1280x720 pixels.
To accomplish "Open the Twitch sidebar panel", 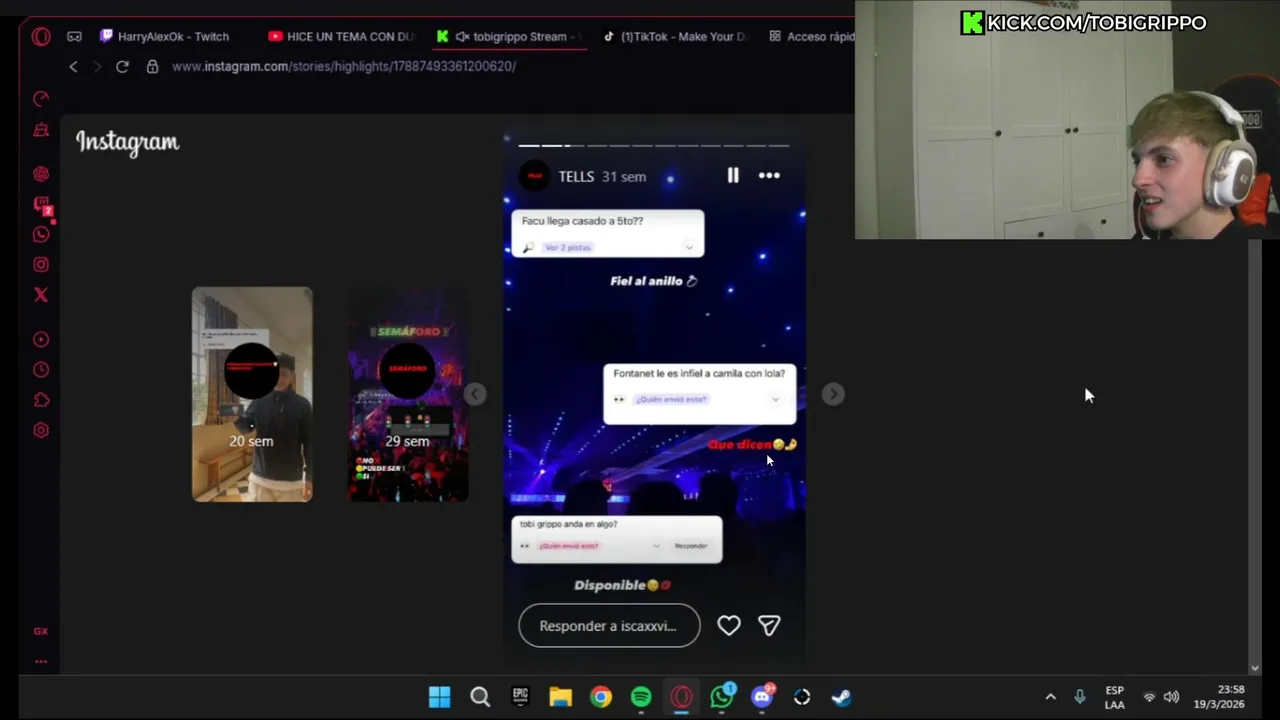I will pyautogui.click(x=41, y=204).
